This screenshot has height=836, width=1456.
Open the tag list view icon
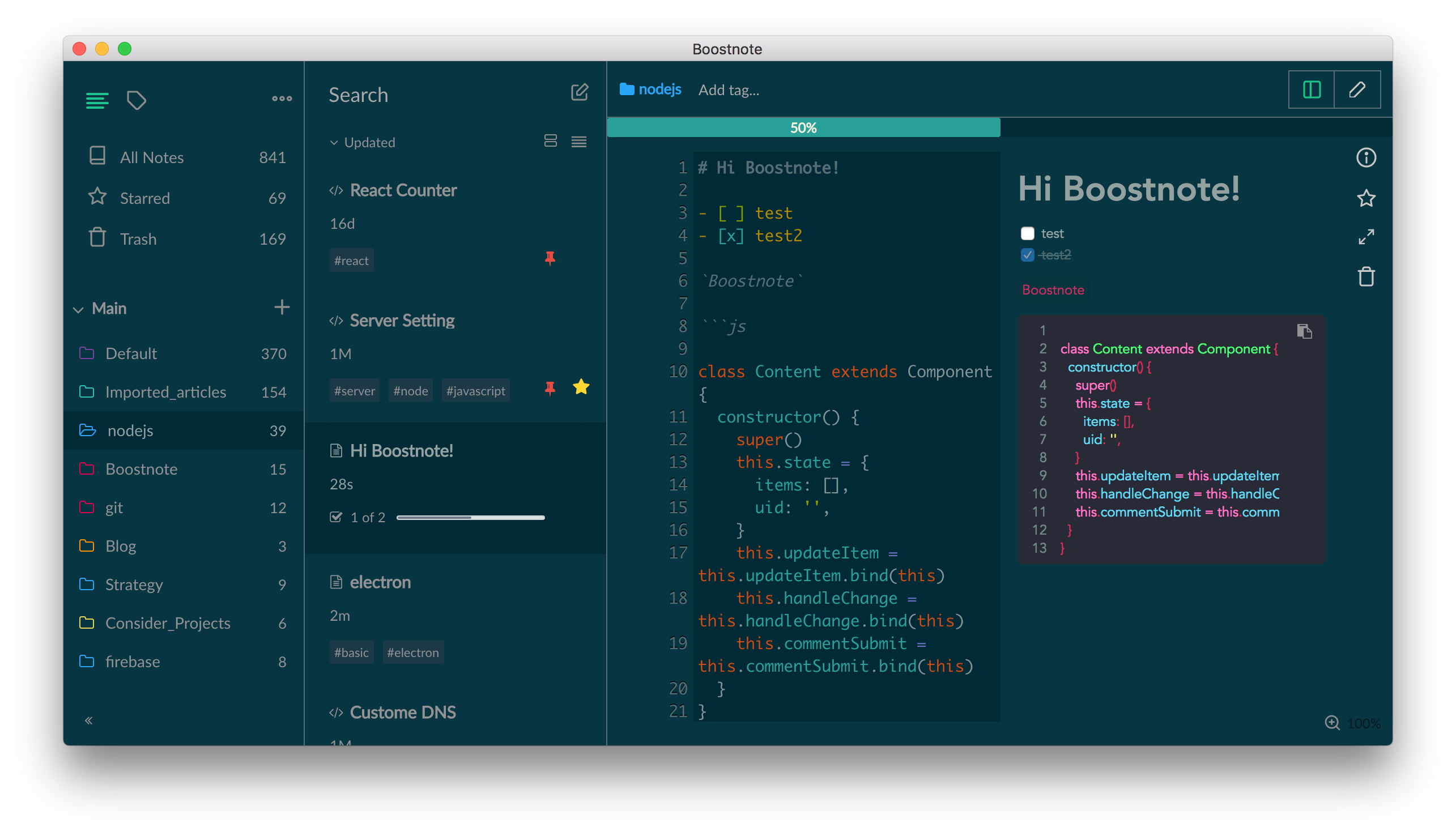point(136,100)
